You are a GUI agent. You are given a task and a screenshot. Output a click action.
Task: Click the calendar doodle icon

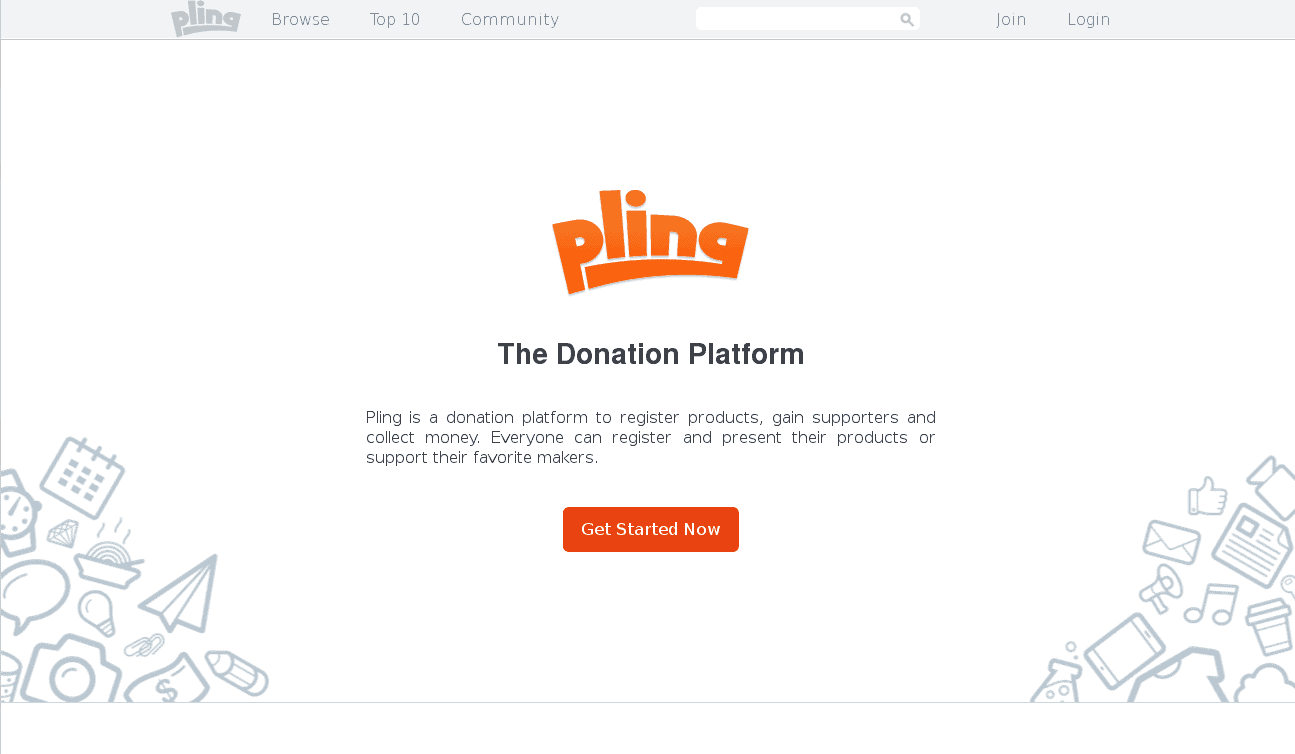click(x=82, y=477)
